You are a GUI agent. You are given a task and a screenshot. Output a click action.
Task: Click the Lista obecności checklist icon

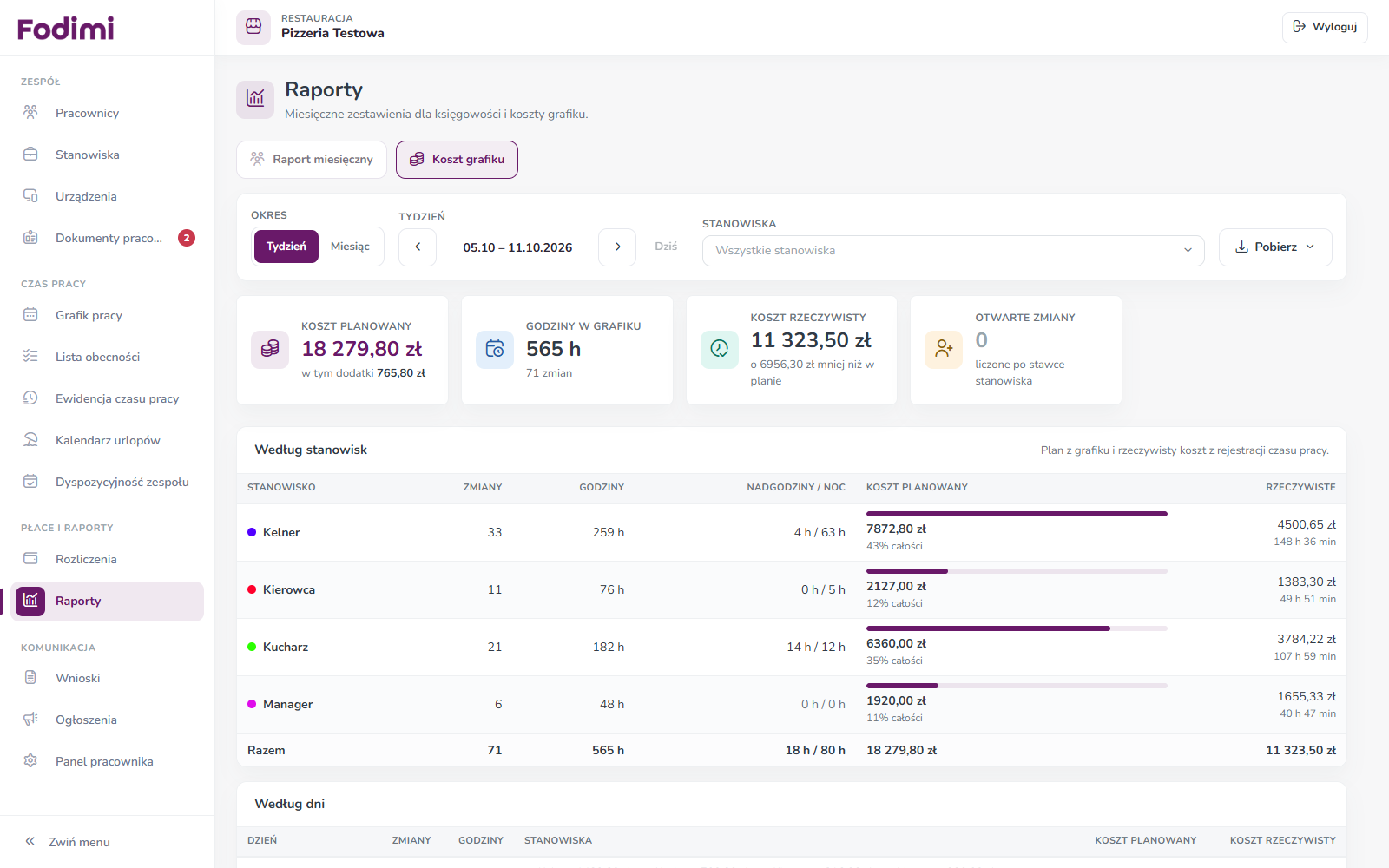pyautogui.click(x=30, y=357)
